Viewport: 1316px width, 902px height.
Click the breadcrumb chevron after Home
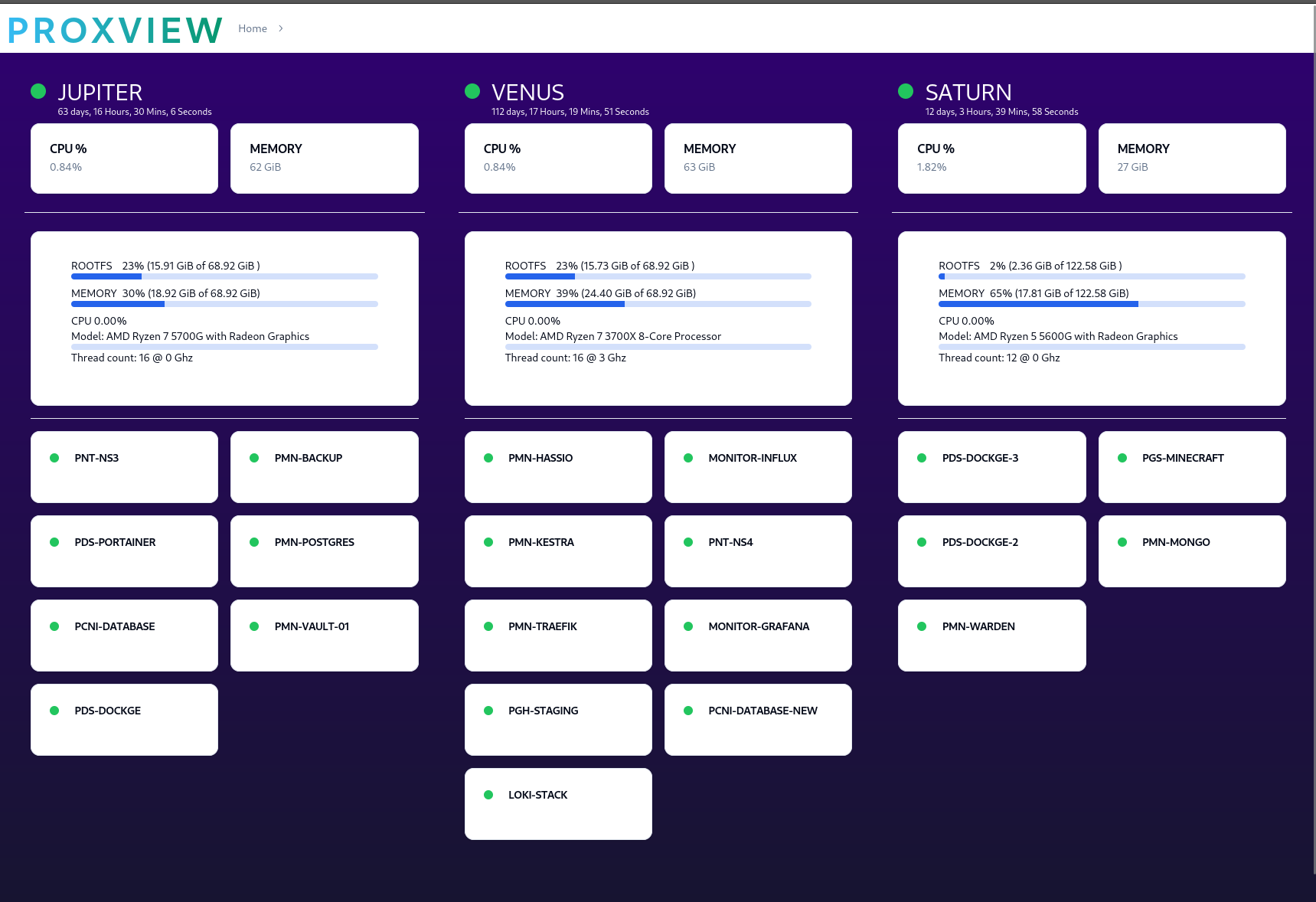click(281, 28)
